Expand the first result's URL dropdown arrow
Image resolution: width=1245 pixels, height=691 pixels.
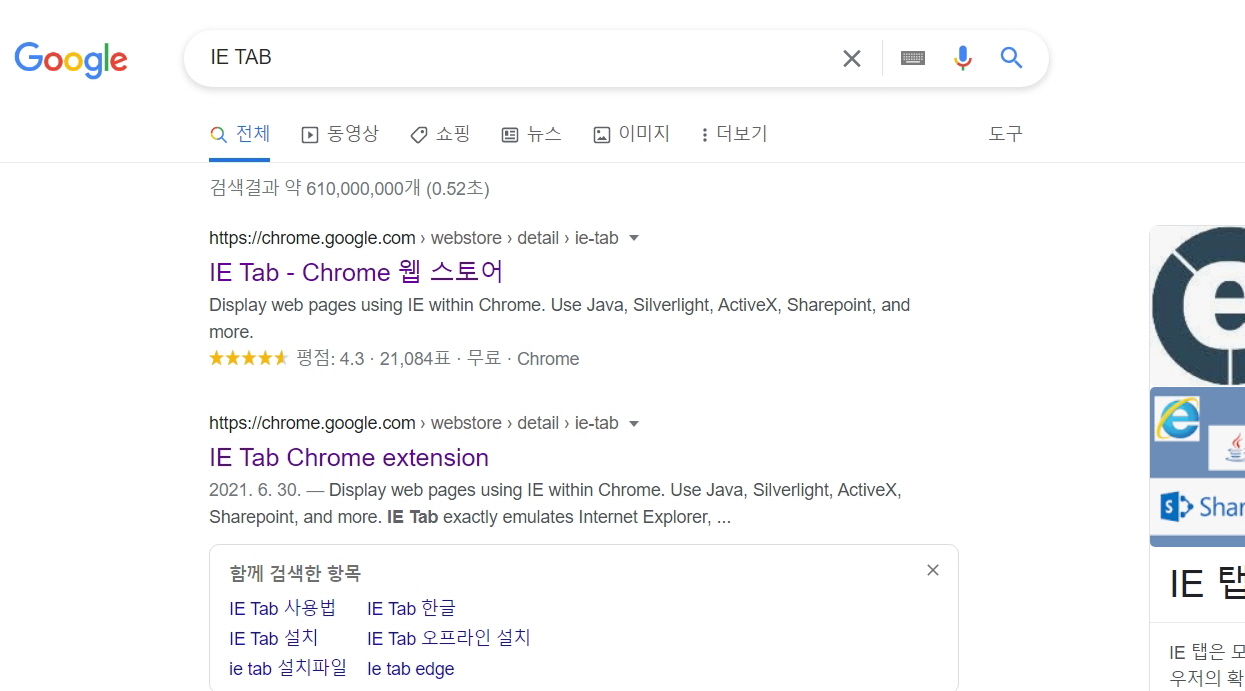633,239
